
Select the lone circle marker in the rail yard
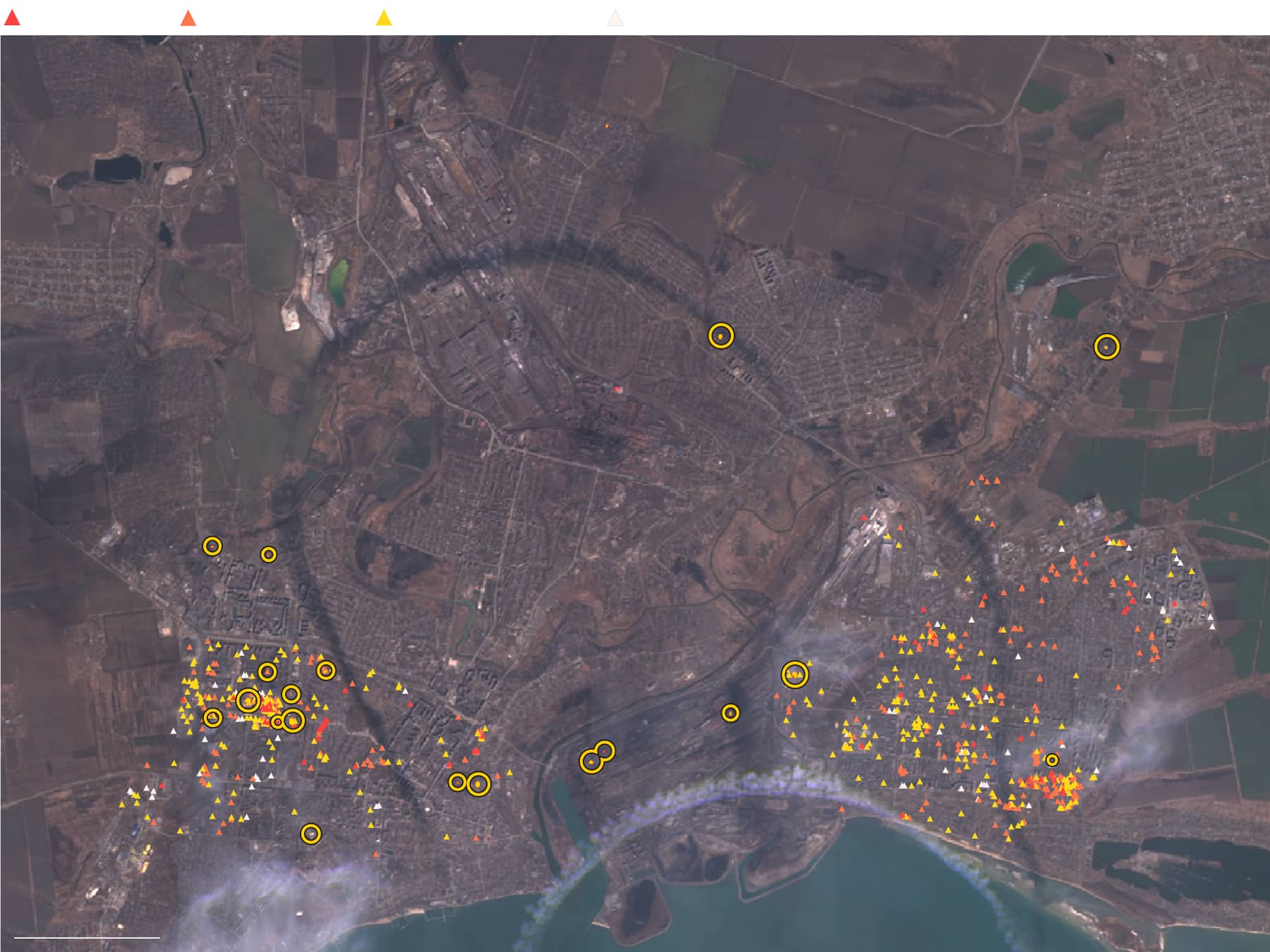(x=730, y=713)
